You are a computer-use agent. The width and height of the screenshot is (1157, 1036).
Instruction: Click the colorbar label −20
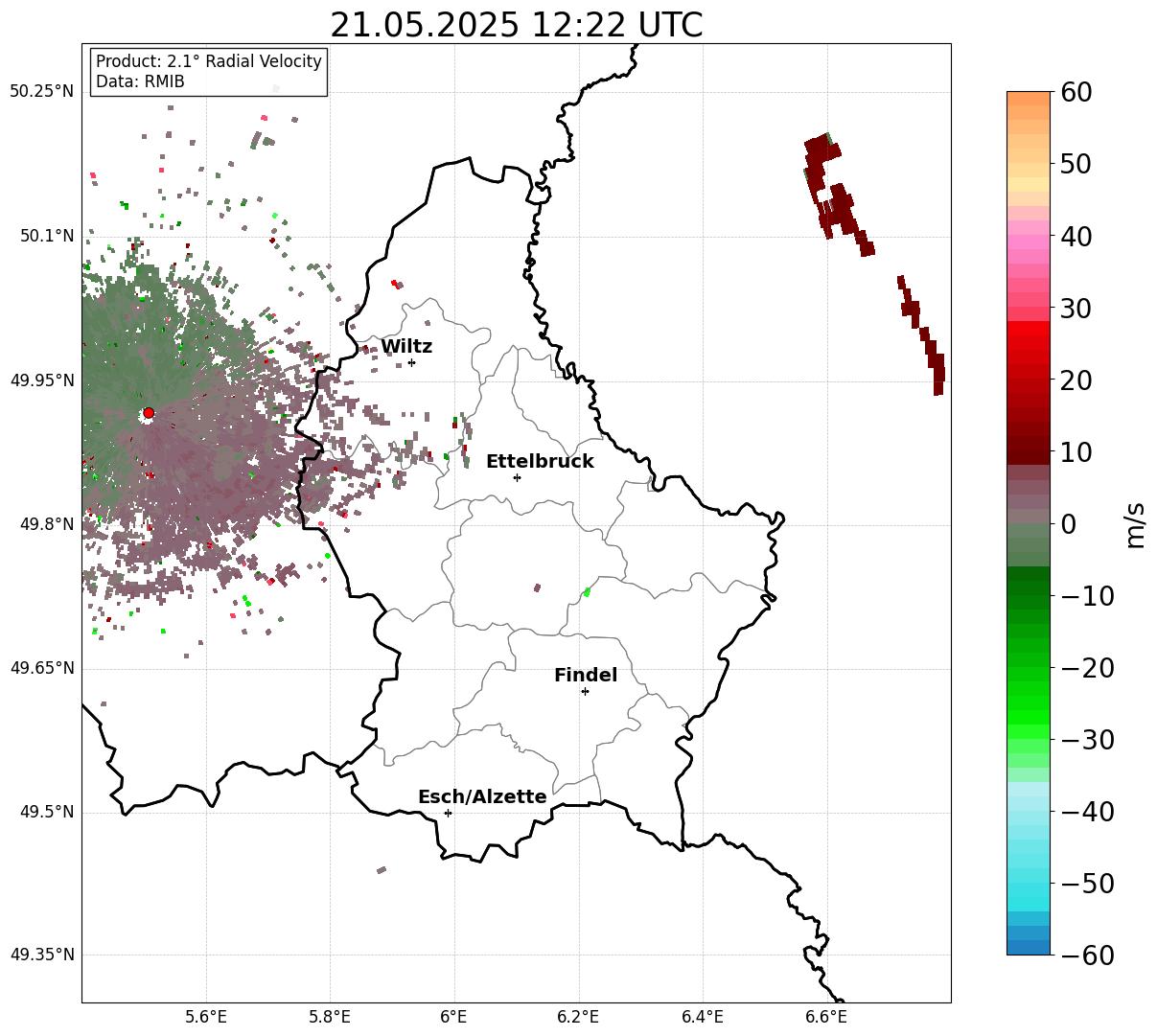(x=1087, y=668)
